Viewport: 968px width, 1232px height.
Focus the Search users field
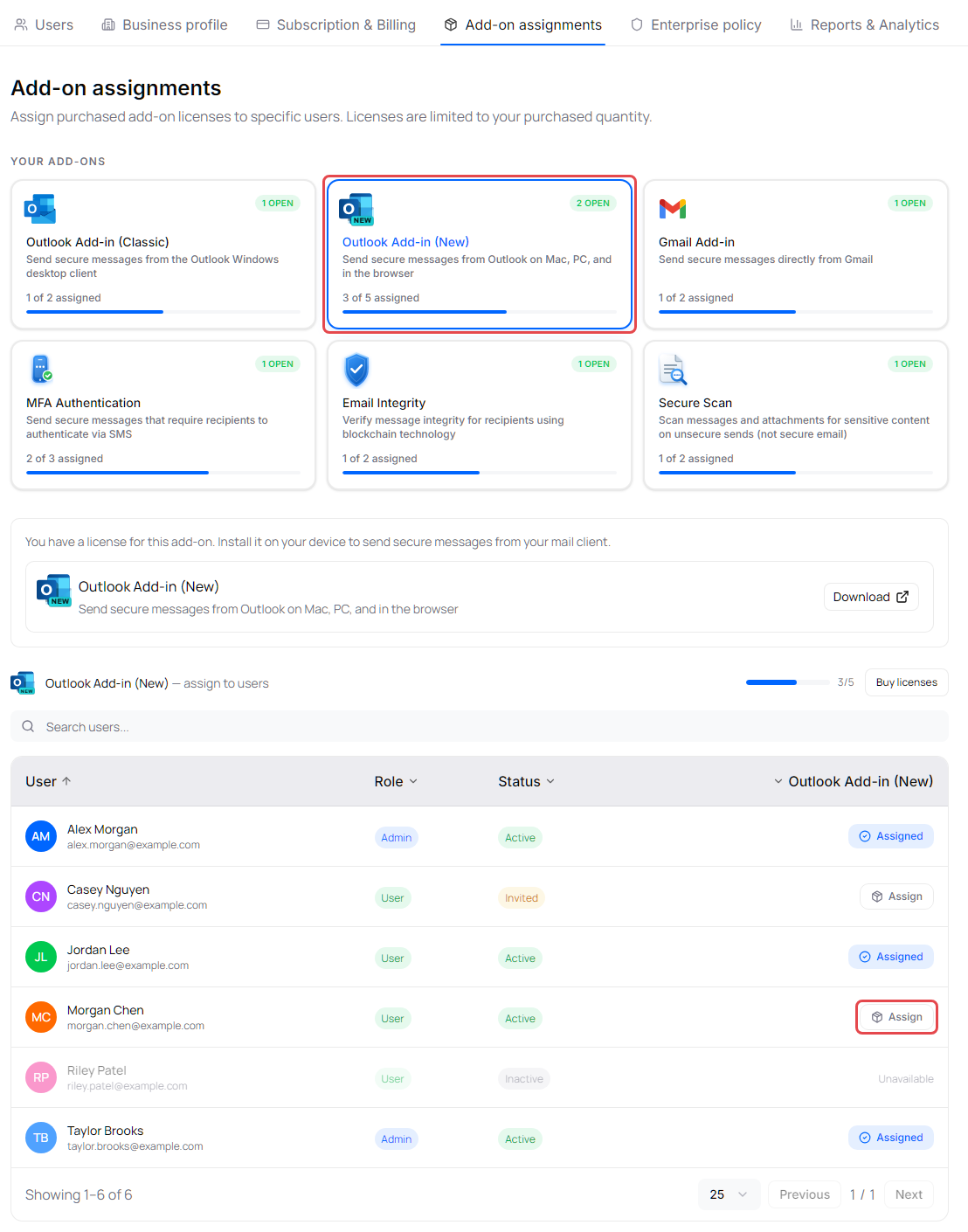[x=480, y=726]
